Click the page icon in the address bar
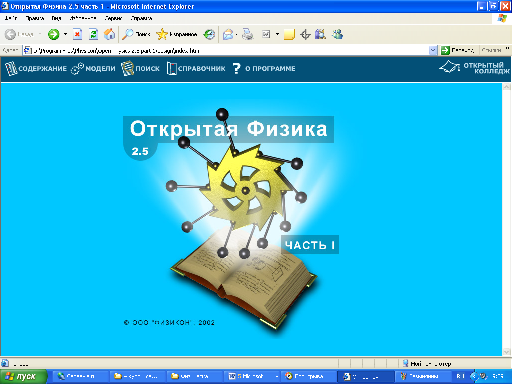The height and width of the screenshot is (384, 512). pos(28,50)
